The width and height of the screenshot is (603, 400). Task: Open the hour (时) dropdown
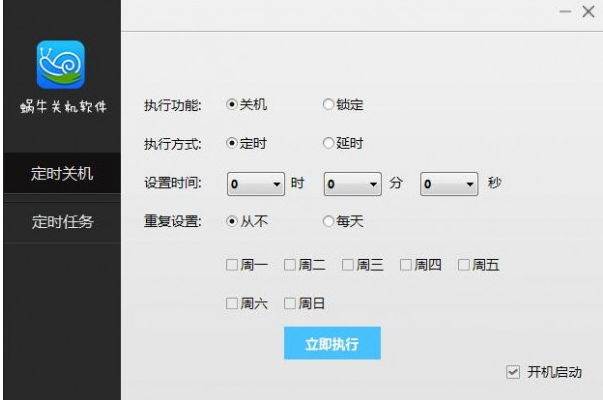pyautogui.click(x=256, y=184)
